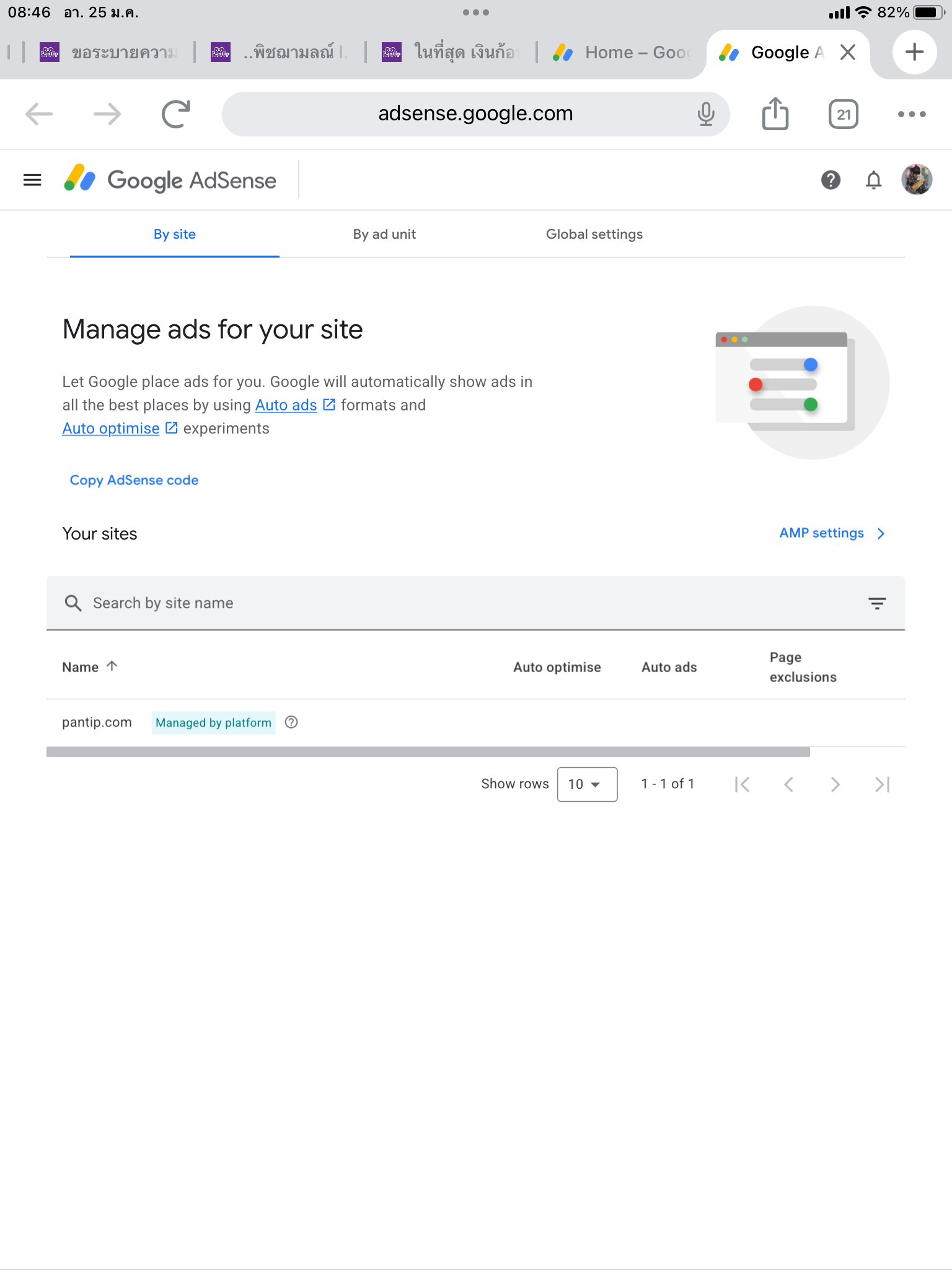Image resolution: width=952 pixels, height=1270 pixels.
Task: Open the notifications bell
Action: [x=873, y=180]
